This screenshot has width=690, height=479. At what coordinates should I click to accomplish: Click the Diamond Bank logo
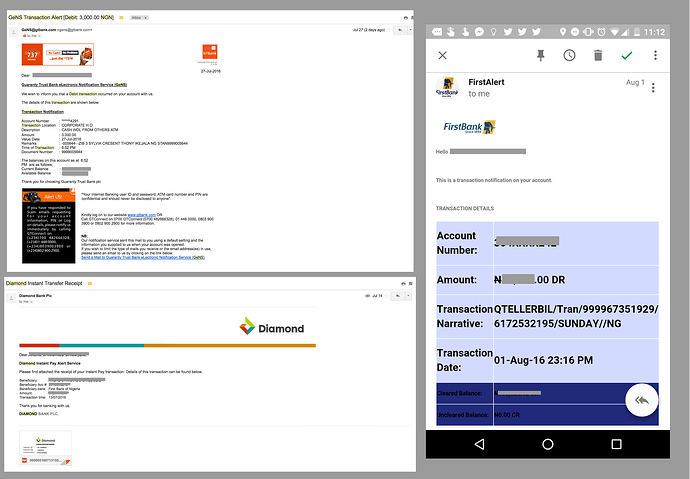tap(272, 326)
